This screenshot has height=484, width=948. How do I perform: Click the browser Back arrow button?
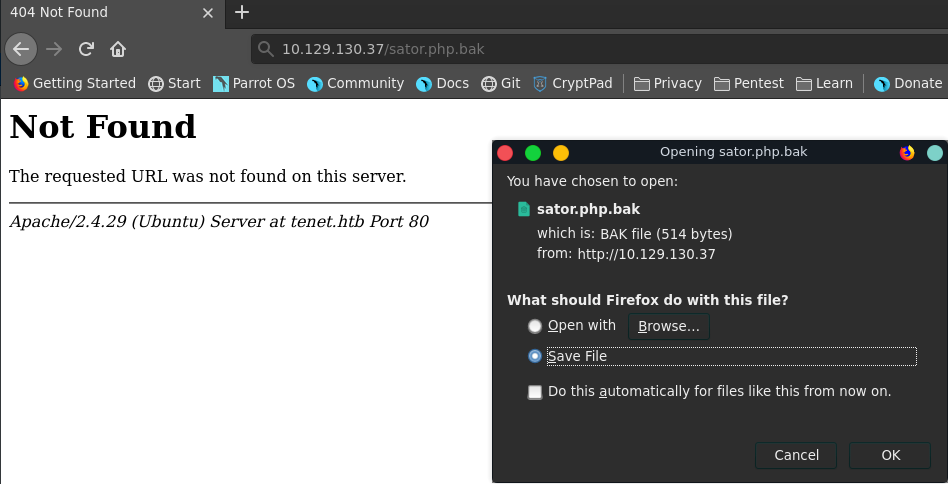tap(21, 49)
